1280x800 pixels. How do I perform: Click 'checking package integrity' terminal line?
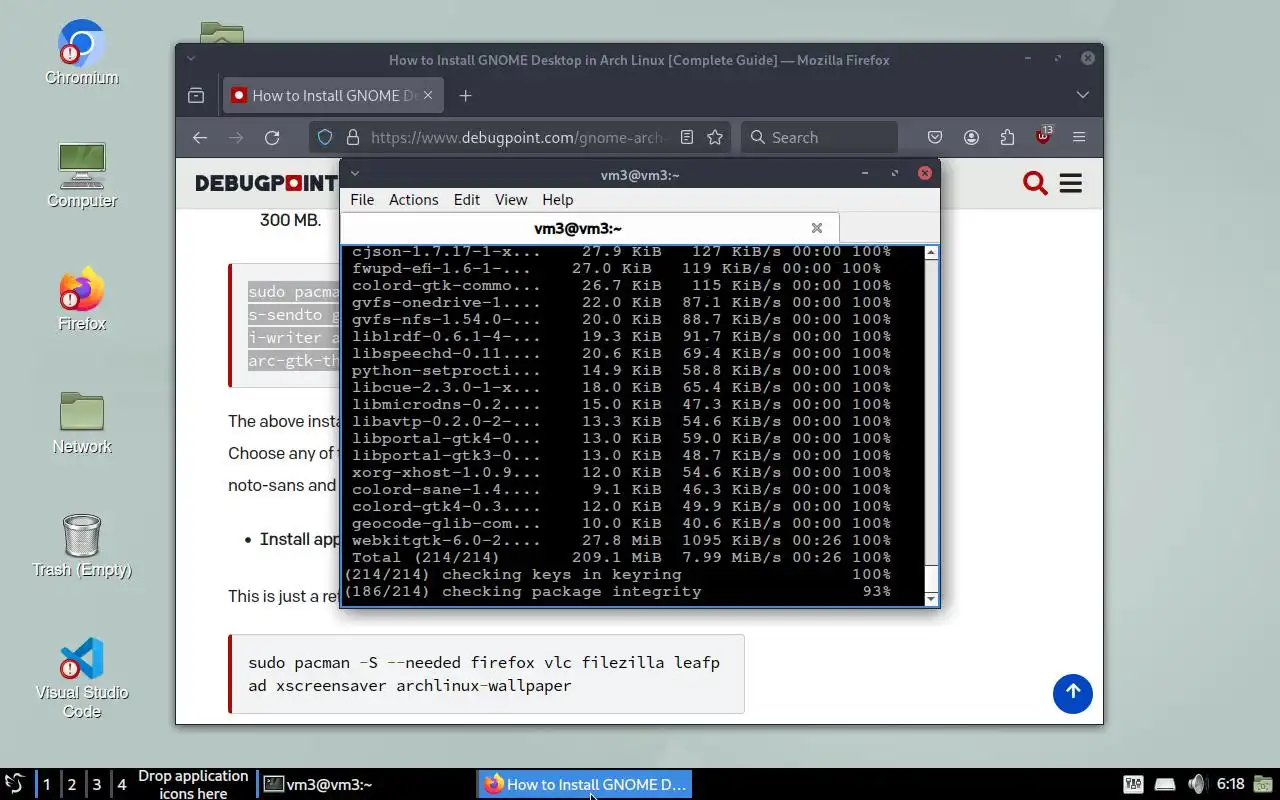tap(617, 591)
